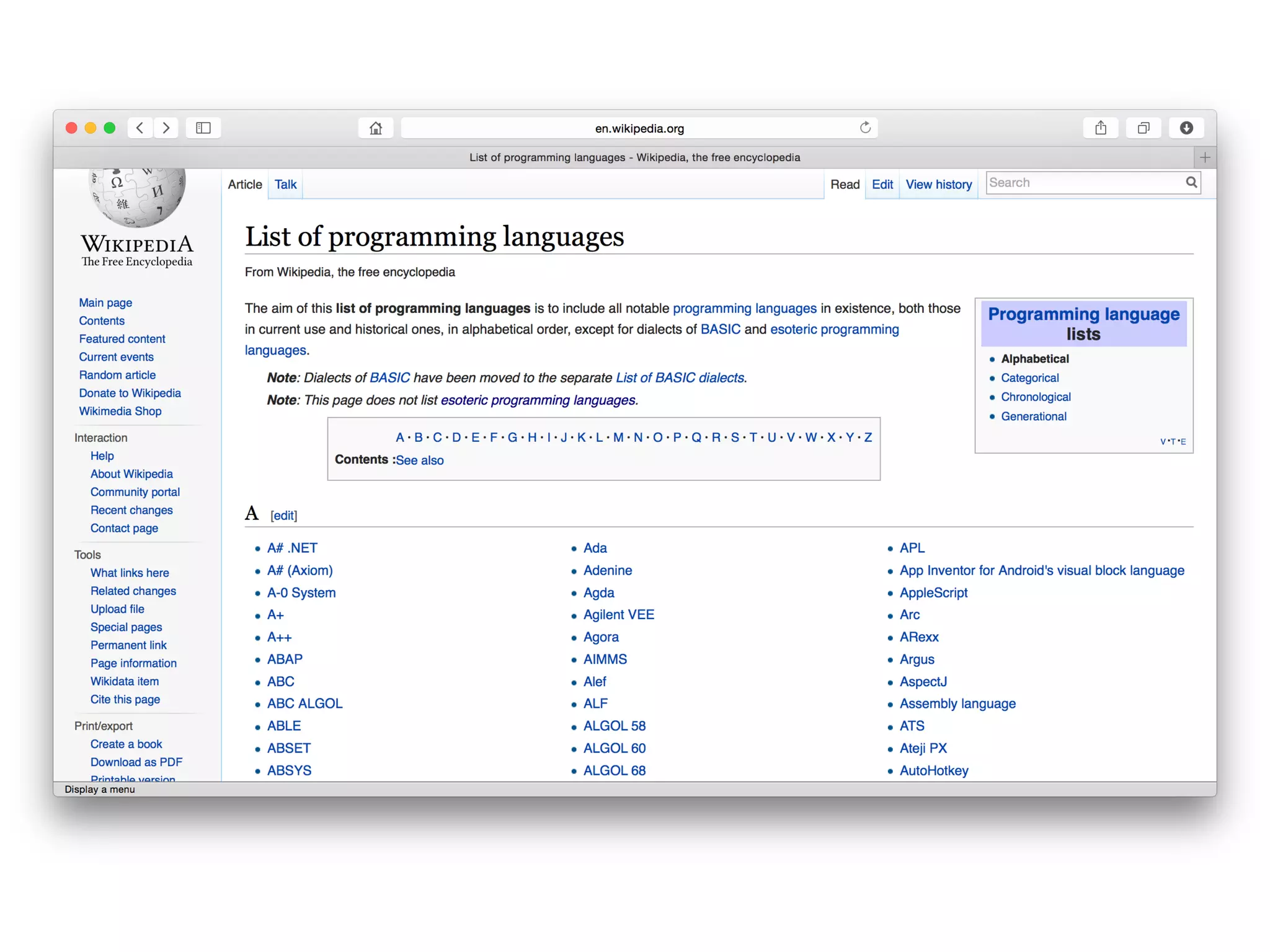Jump to letter M in contents

(618, 438)
